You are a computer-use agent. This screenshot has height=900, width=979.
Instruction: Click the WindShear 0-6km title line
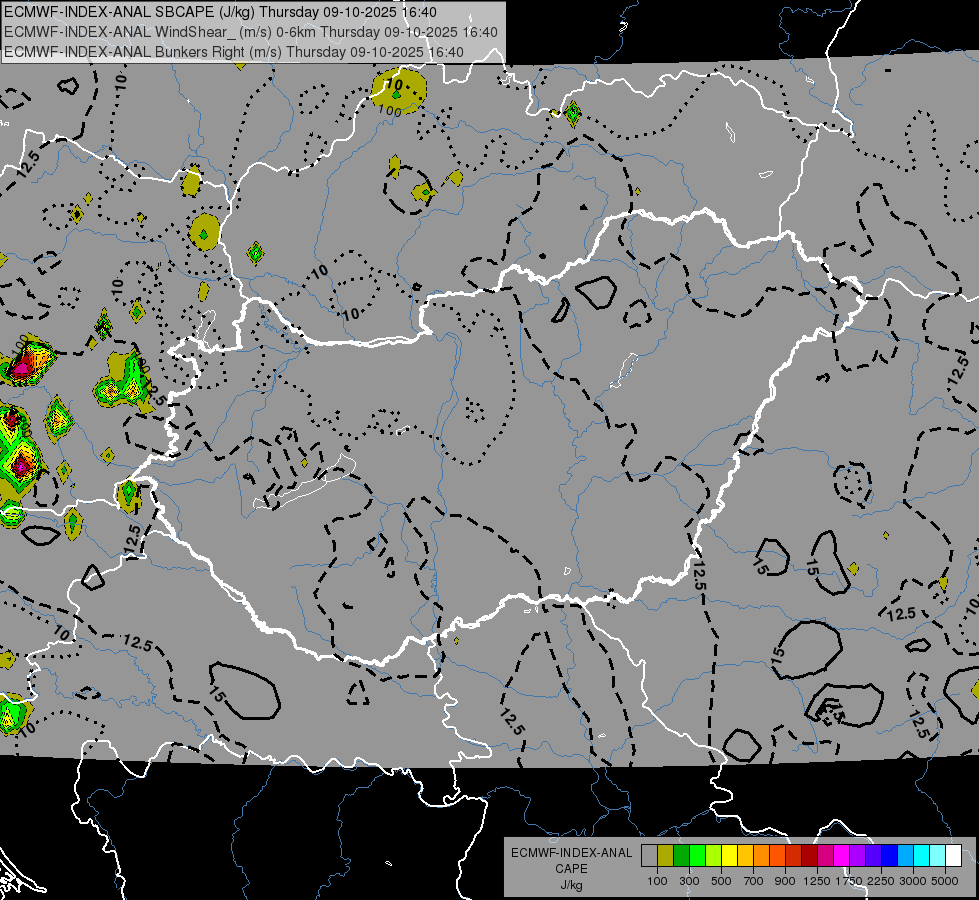coord(250,32)
